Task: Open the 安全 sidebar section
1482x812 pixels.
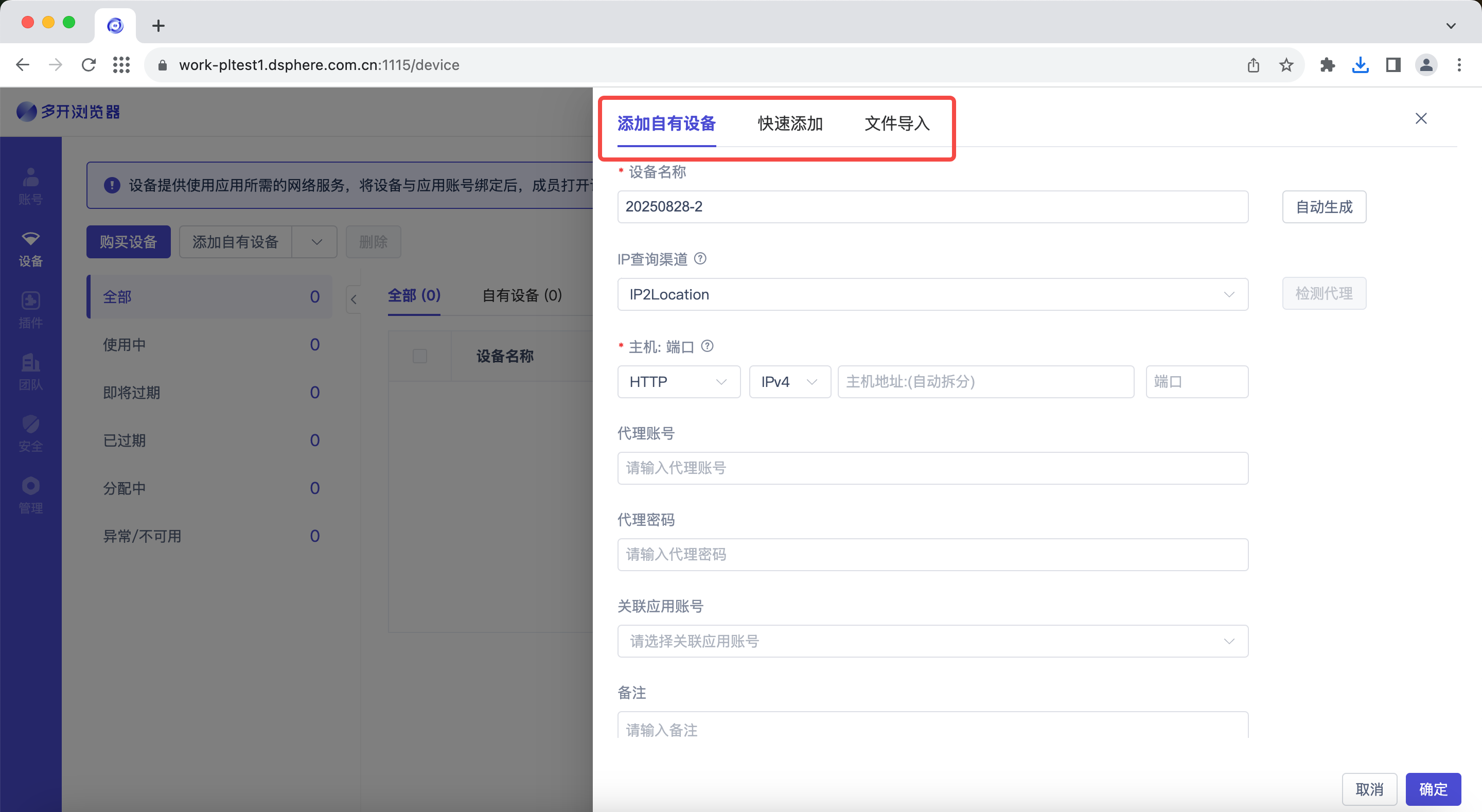Action: click(x=30, y=434)
